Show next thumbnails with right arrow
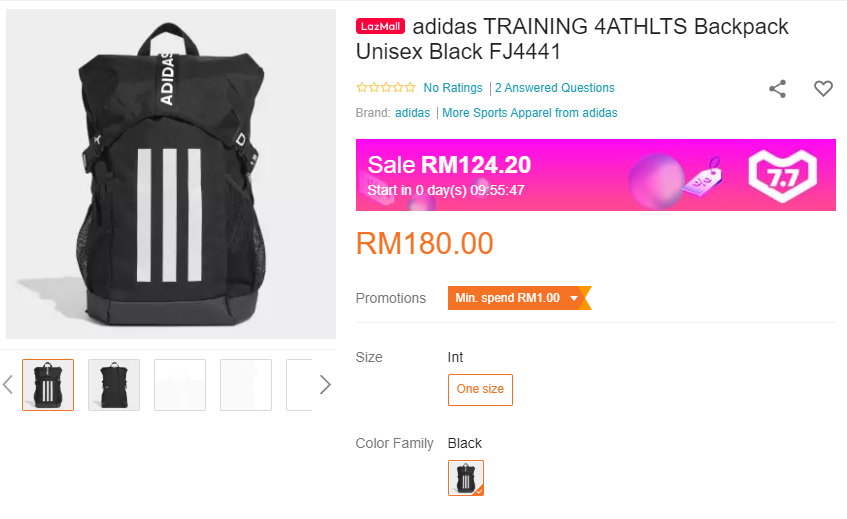The height and width of the screenshot is (519, 847). click(325, 385)
